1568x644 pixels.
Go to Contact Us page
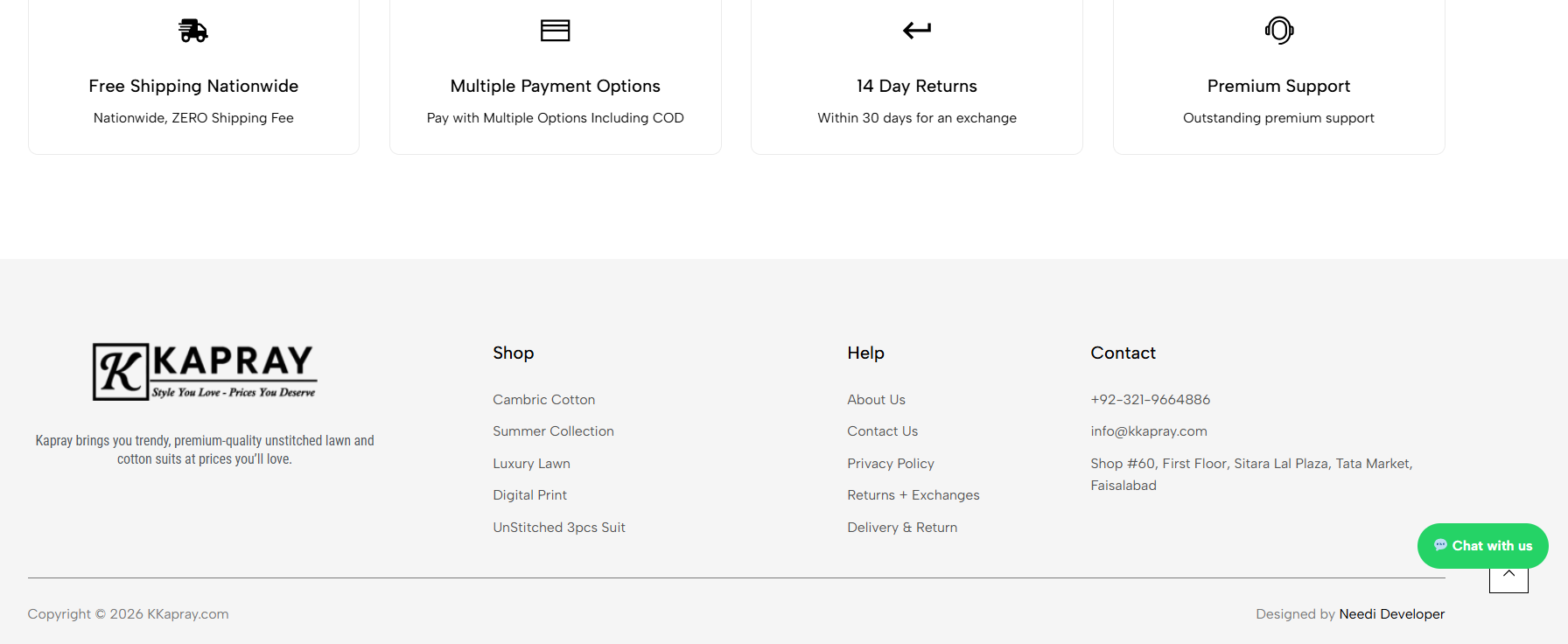click(882, 431)
